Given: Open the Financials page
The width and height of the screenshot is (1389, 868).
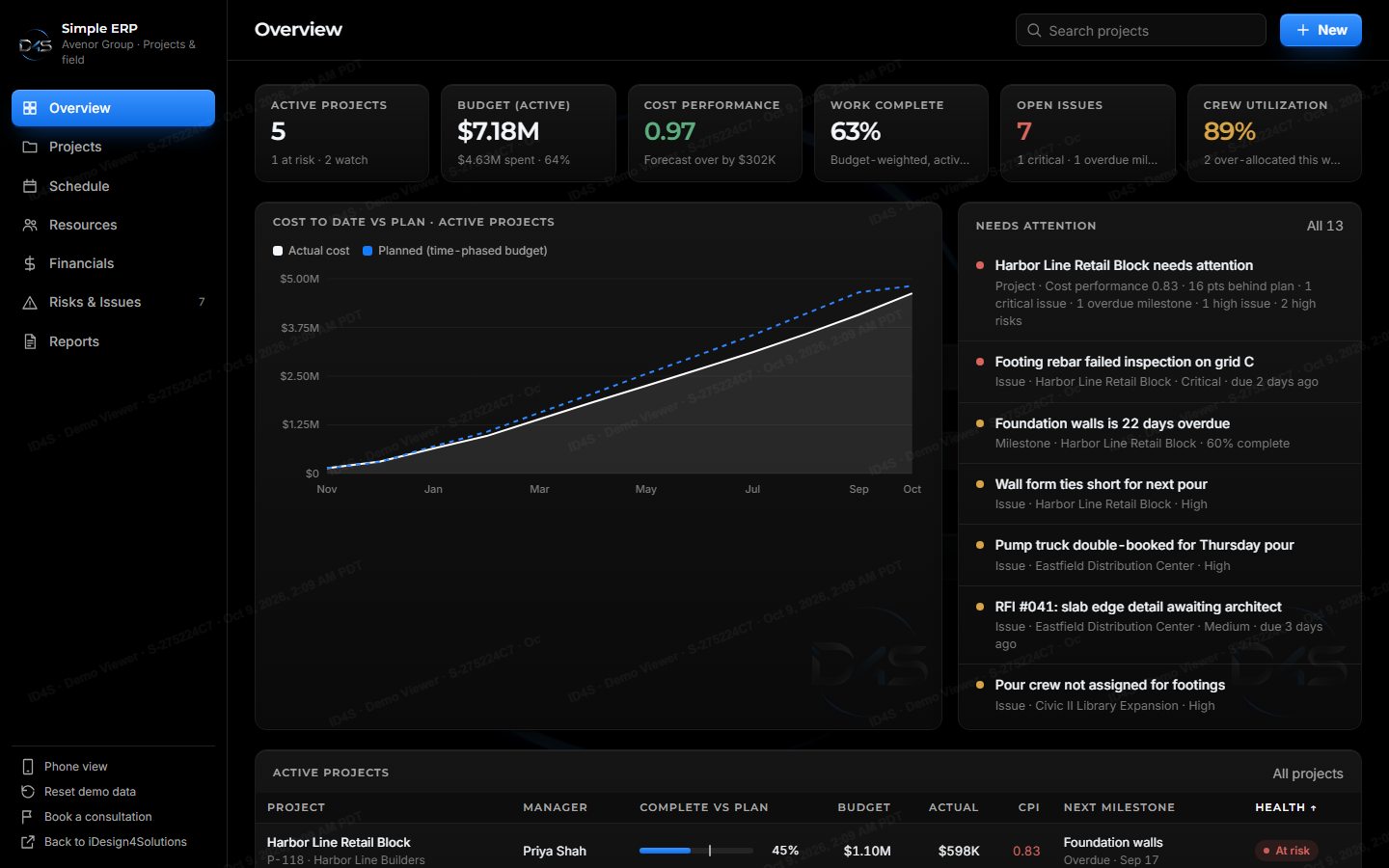Looking at the screenshot, I should click(x=113, y=263).
